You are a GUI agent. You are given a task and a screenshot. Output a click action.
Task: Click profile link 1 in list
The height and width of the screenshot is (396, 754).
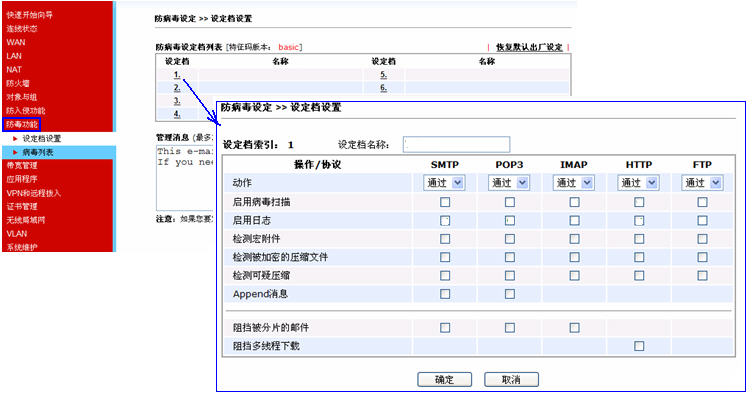click(177, 74)
